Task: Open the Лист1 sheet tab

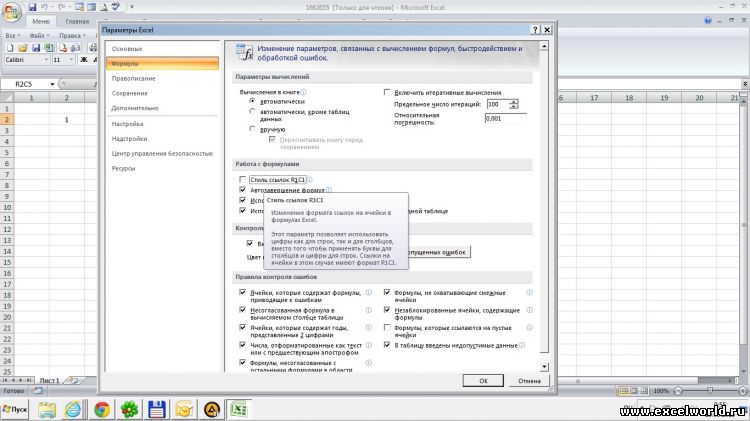Action: coord(49,380)
